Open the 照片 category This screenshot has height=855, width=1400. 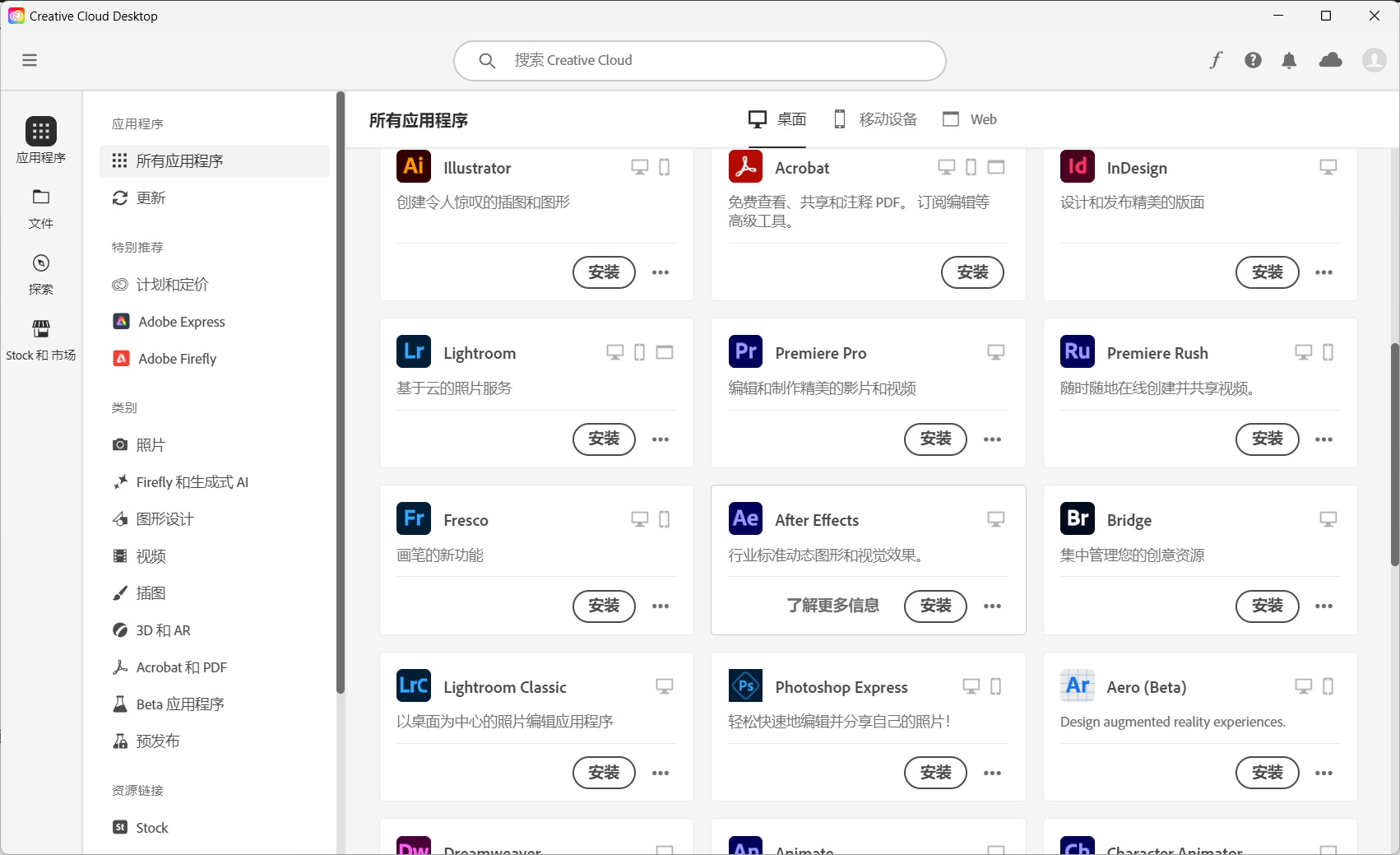215,444
